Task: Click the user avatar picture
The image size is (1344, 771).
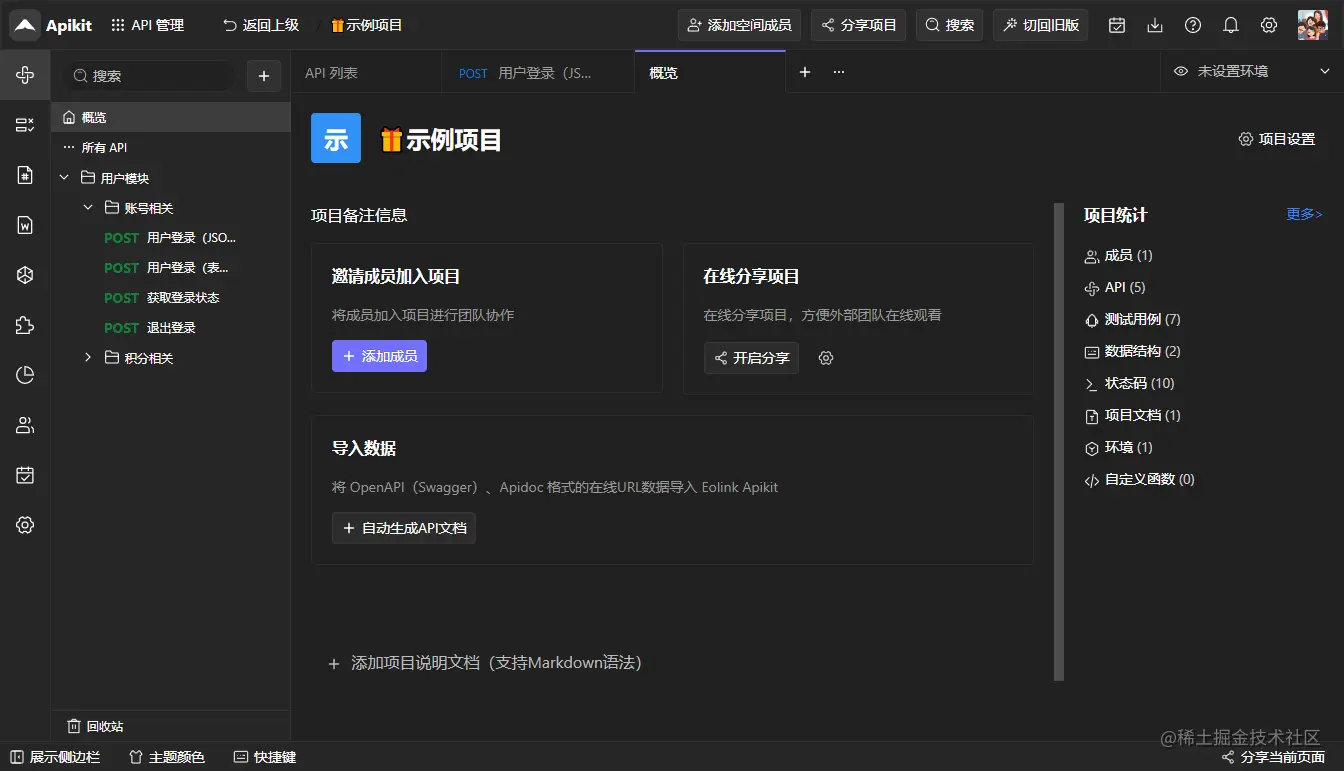Action: (1312, 25)
